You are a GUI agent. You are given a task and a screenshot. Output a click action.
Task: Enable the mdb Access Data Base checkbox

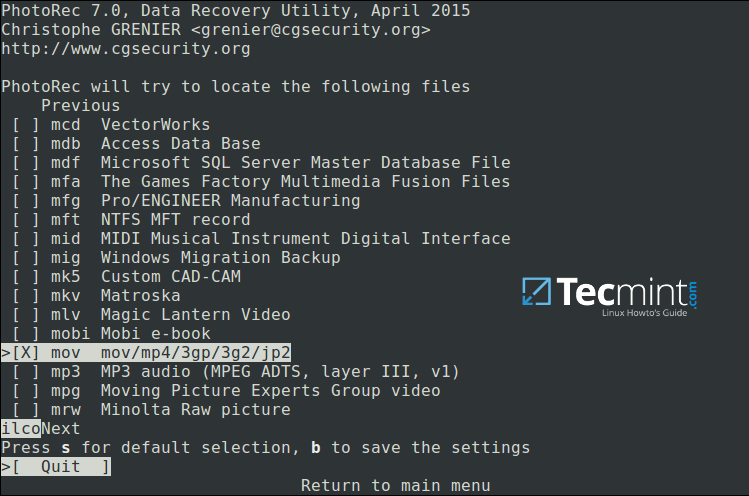pyautogui.click(x=26, y=144)
